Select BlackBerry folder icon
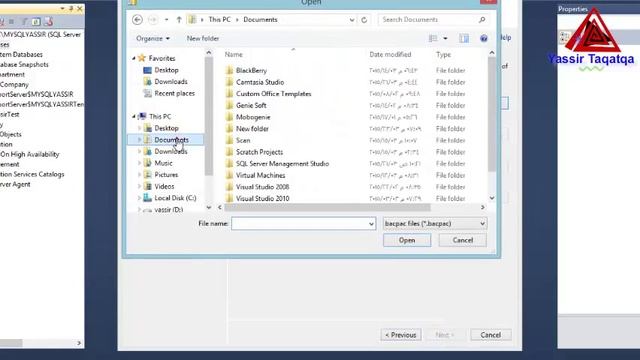 (x=229, y=70)
